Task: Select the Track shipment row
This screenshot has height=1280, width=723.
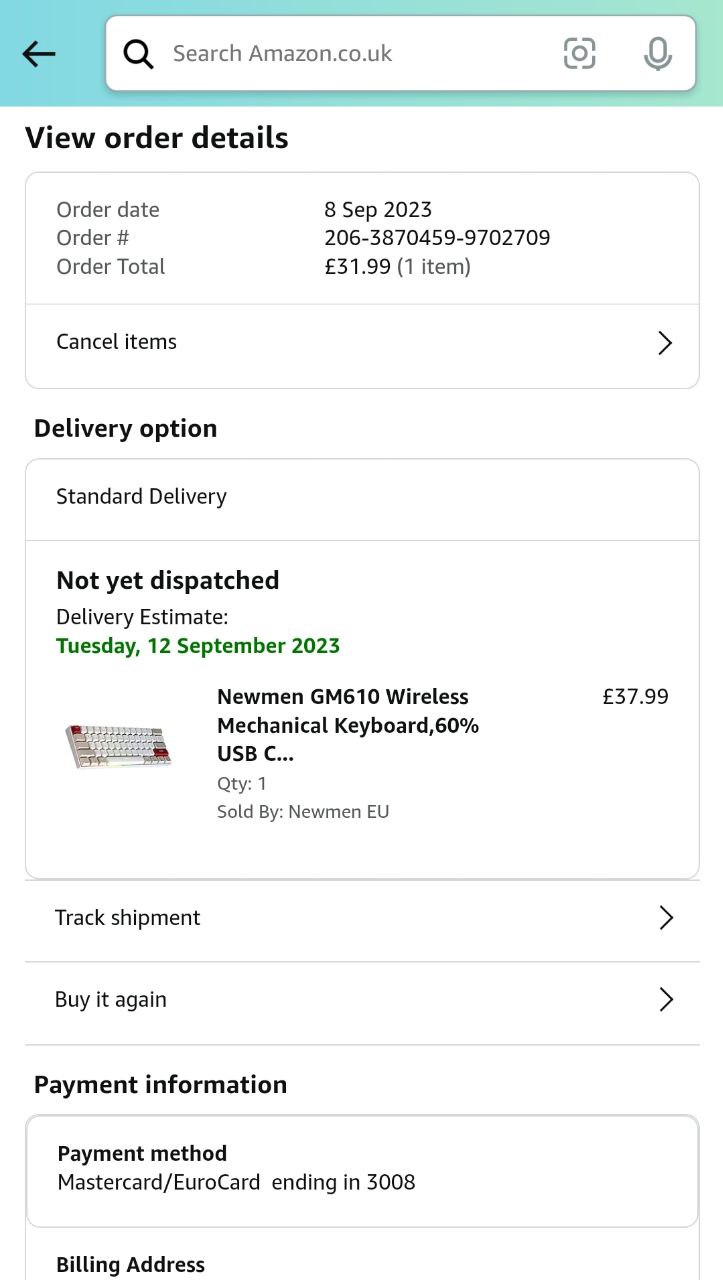Action: [x=128, y=918]
